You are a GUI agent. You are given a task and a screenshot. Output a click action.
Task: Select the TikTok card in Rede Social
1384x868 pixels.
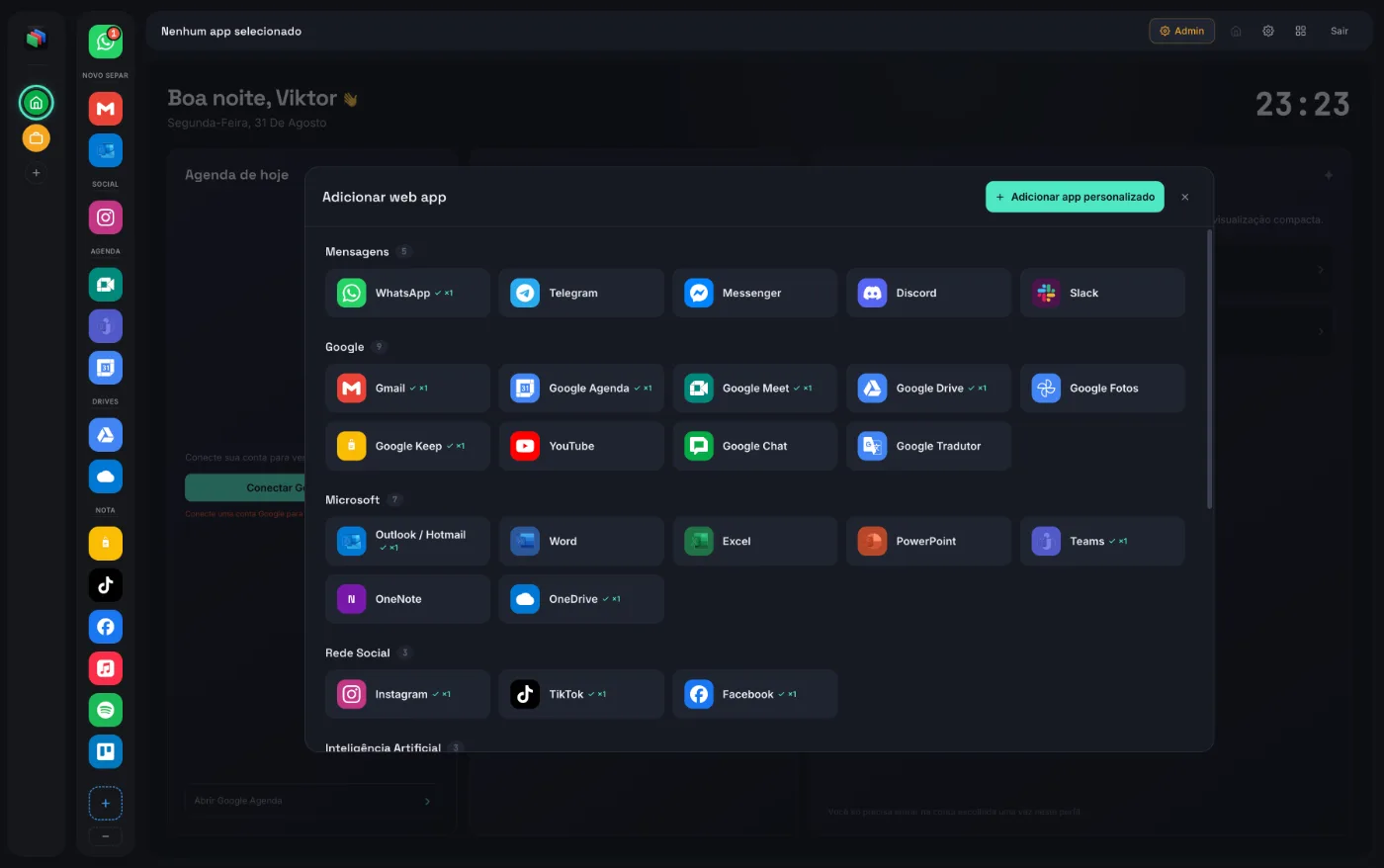581,694
